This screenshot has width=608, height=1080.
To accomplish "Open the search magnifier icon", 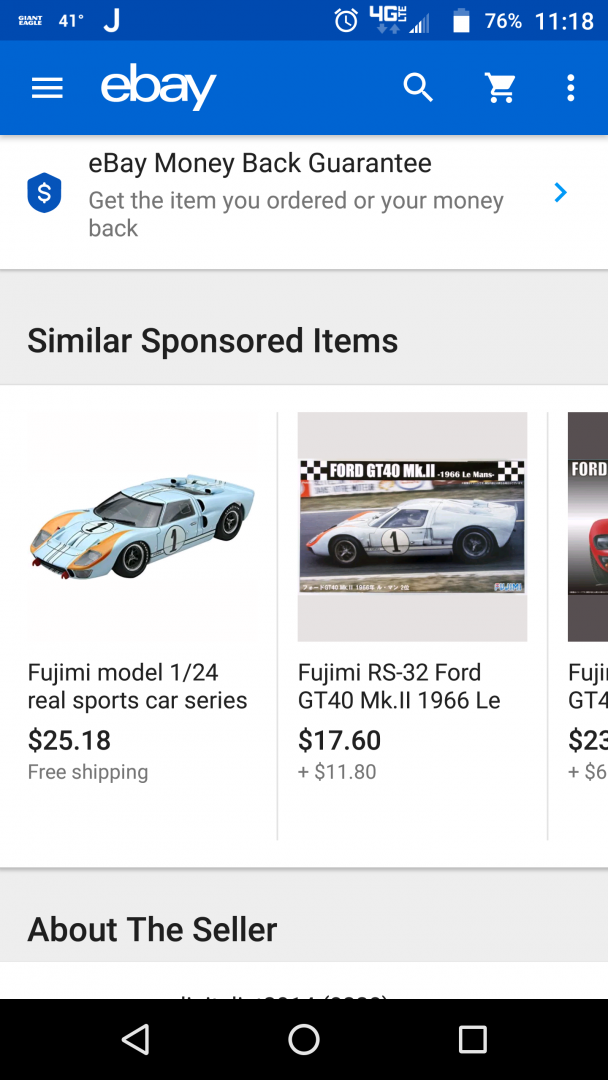I will [x=418, y=88].
